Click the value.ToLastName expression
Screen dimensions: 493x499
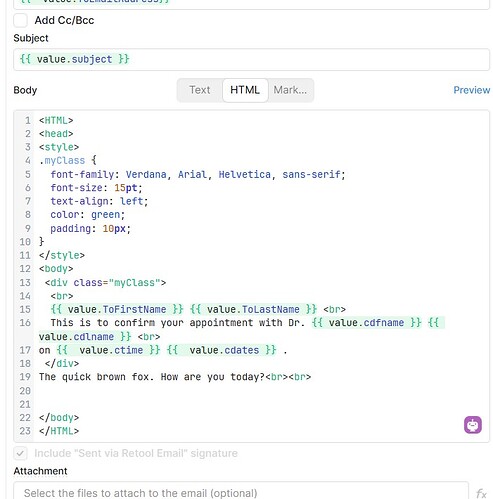(253, 309)
